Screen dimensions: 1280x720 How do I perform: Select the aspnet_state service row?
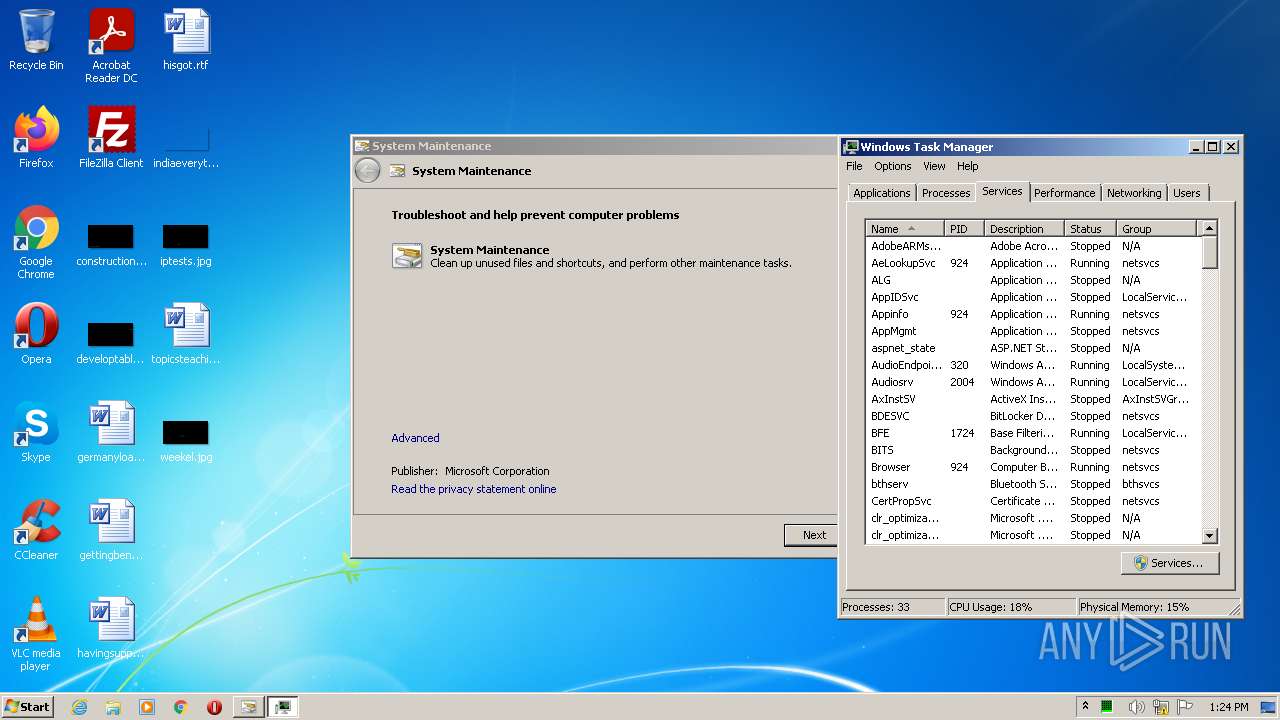[1033, 348]
